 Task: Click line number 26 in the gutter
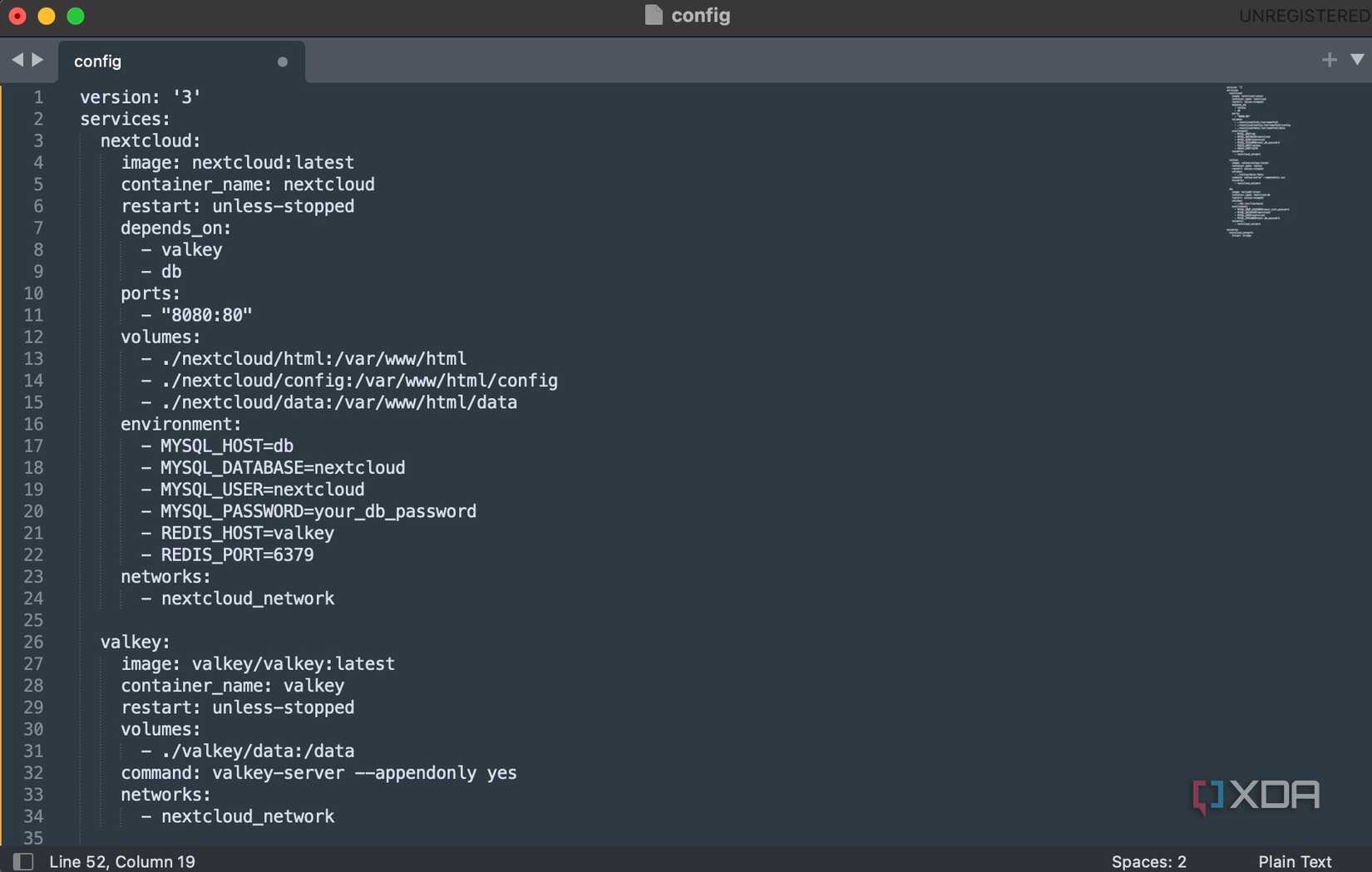33,642
